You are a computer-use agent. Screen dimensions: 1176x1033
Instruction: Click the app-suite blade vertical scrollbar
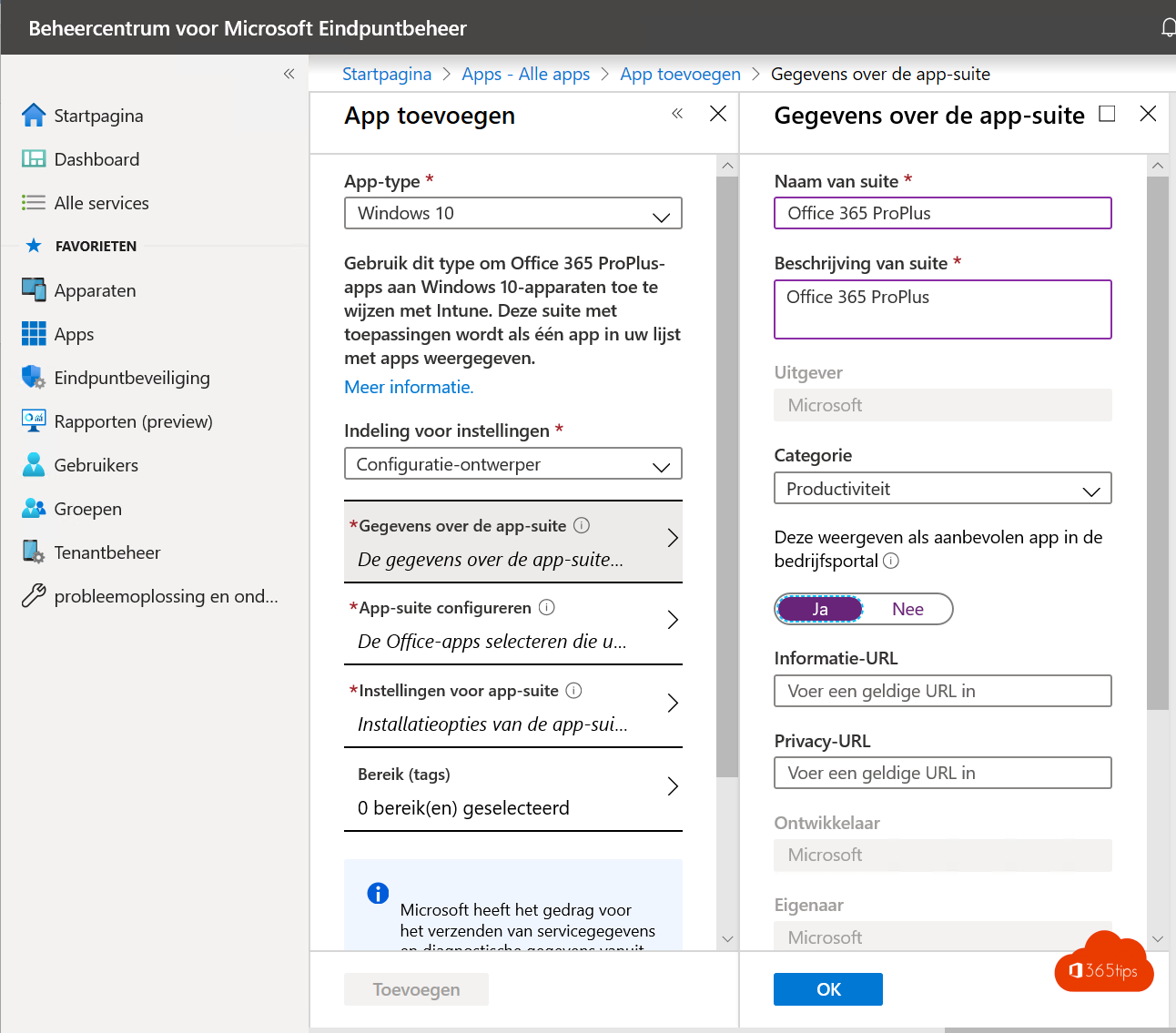tap(1158, 443)
